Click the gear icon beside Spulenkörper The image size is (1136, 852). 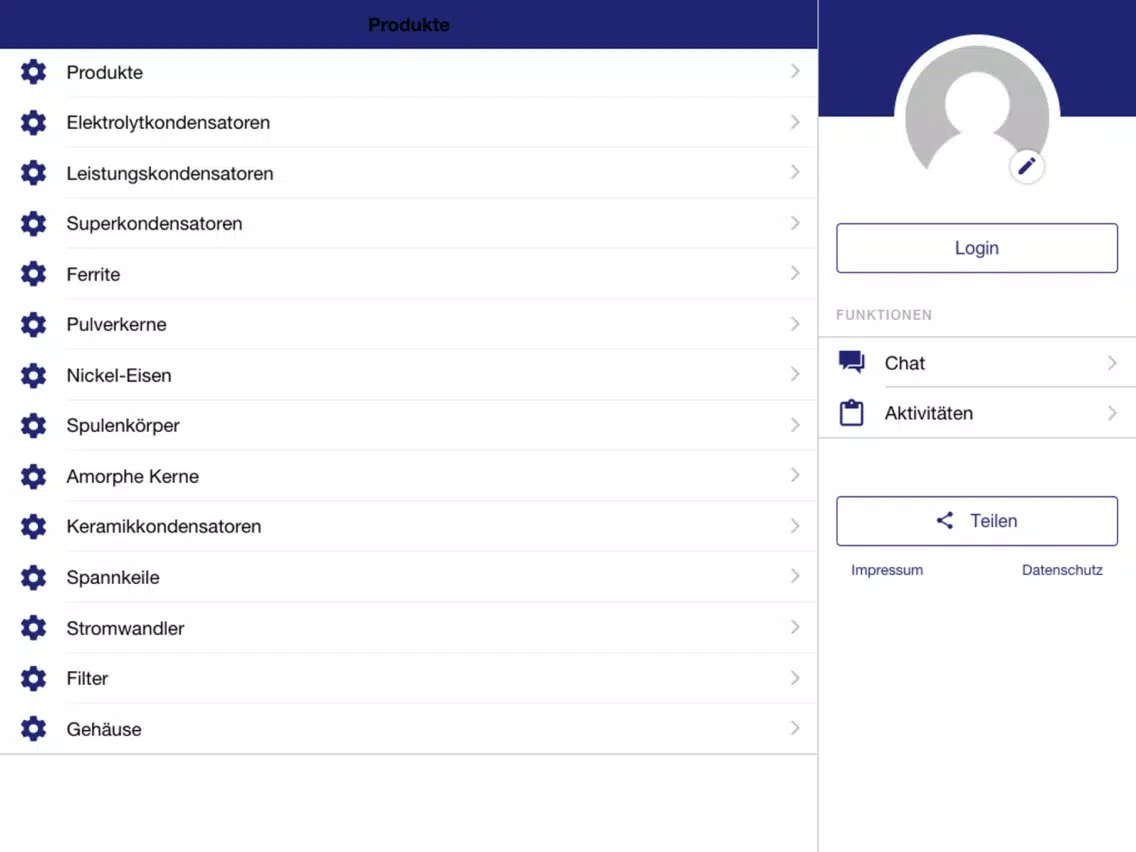tap(33, 425)
